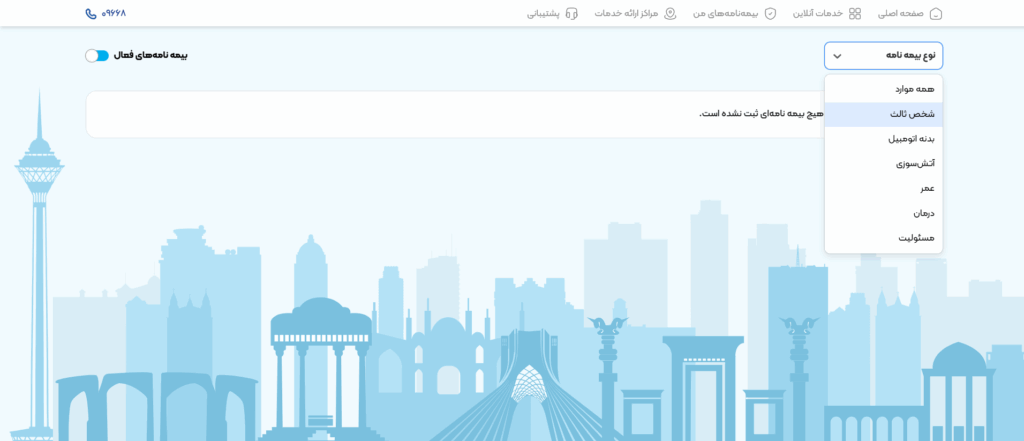Pick بدنه اتومبیل insurance option
1024x441 pixels.
910,139
